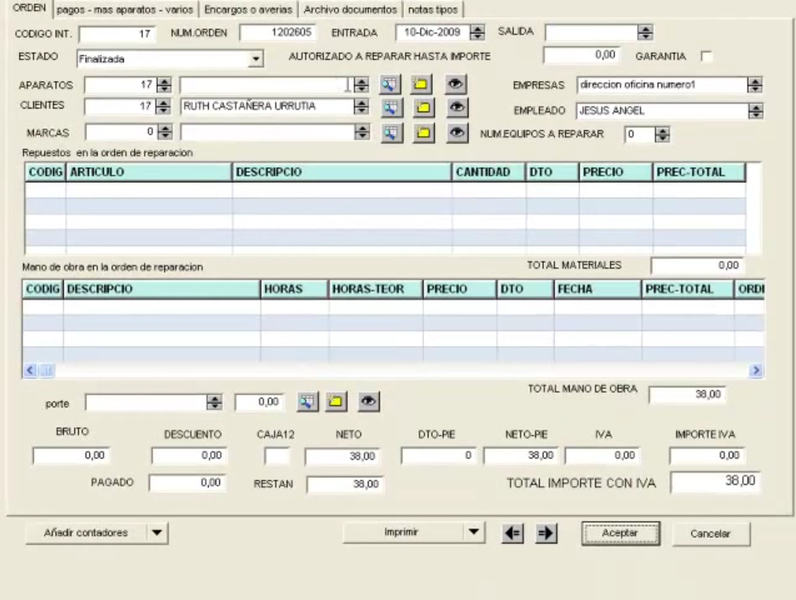Click the labor table horizontal scrollbar thumb
This screenshot has width=796, height=600.
(x=47, y=371)
